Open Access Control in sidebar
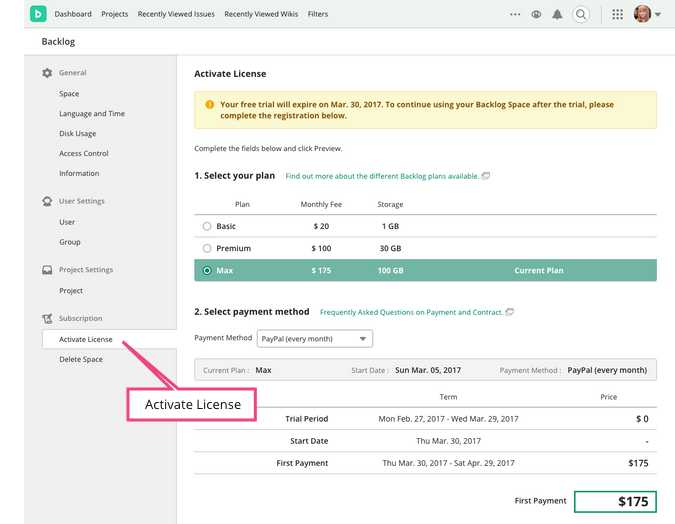This screenshot has height=524, width=675. (x=84, y=153)
